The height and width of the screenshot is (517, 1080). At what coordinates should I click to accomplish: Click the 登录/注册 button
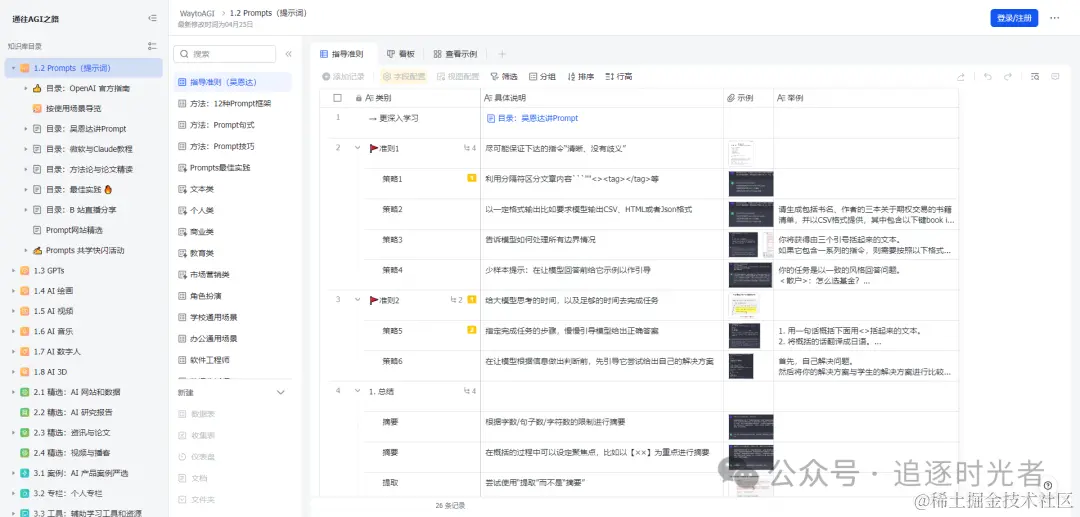[1014, 19]
